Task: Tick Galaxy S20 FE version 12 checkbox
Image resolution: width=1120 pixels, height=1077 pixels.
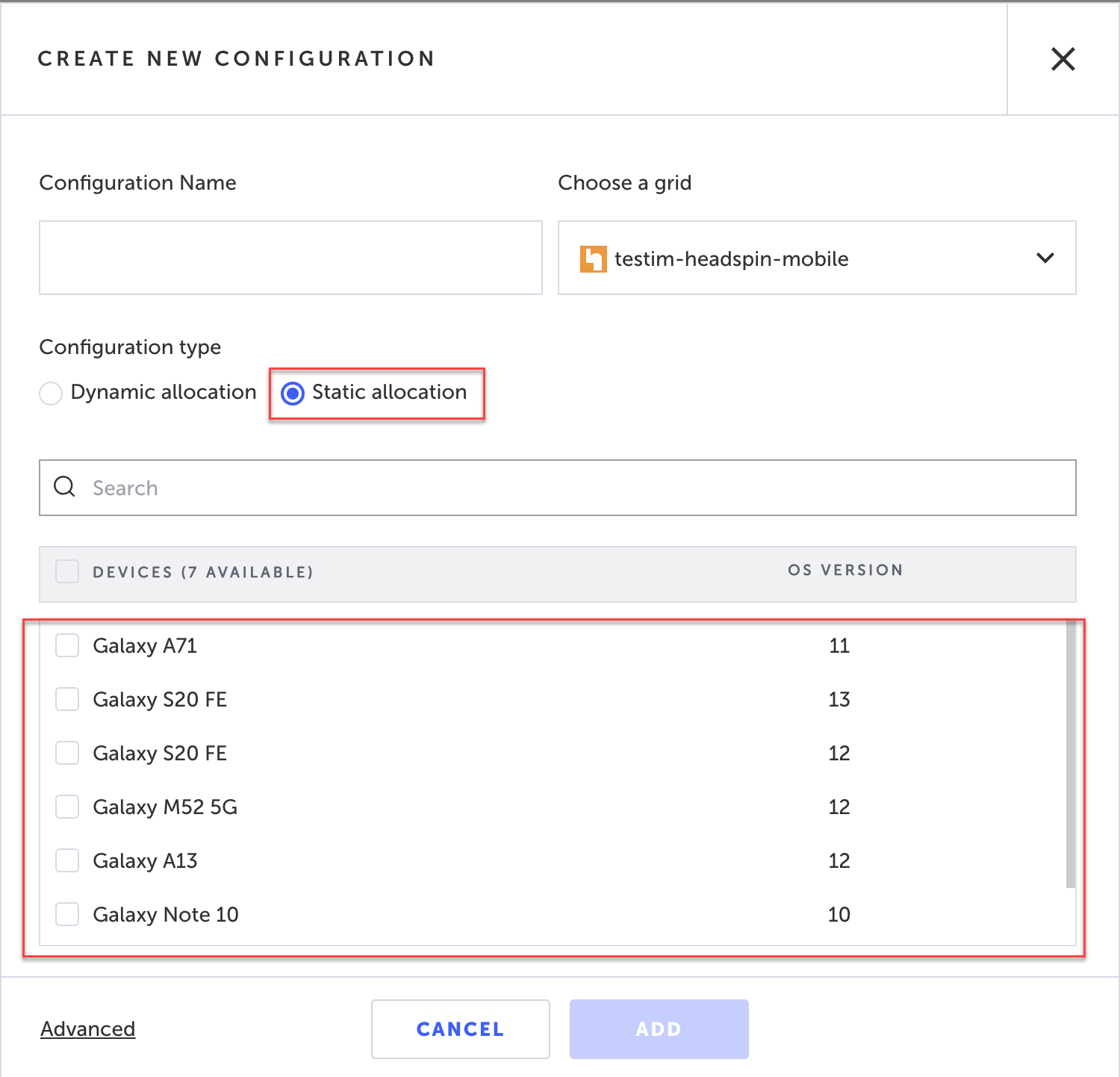Action: (67, 753)
